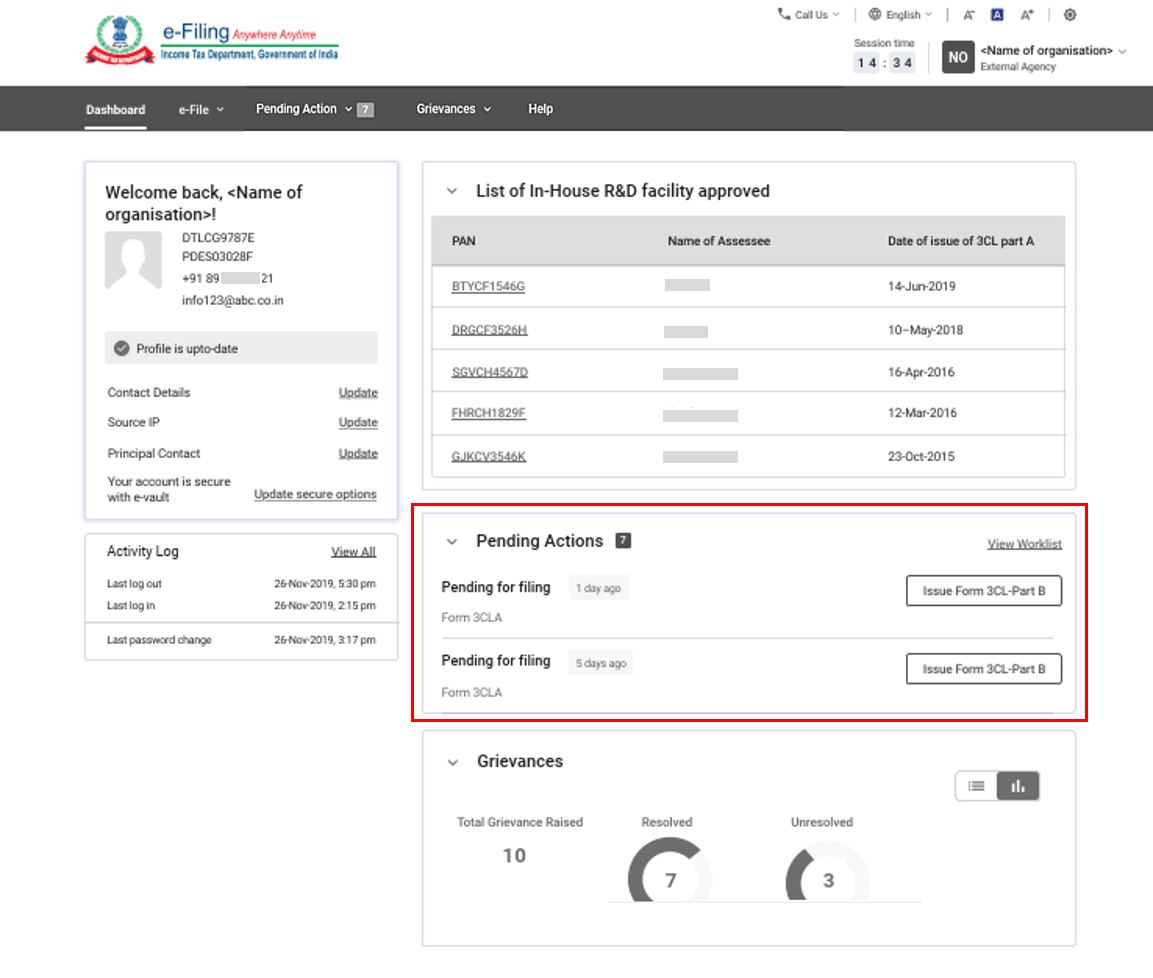
Task: Click the Pending Action count badge
Action: [x=365, y=109]
